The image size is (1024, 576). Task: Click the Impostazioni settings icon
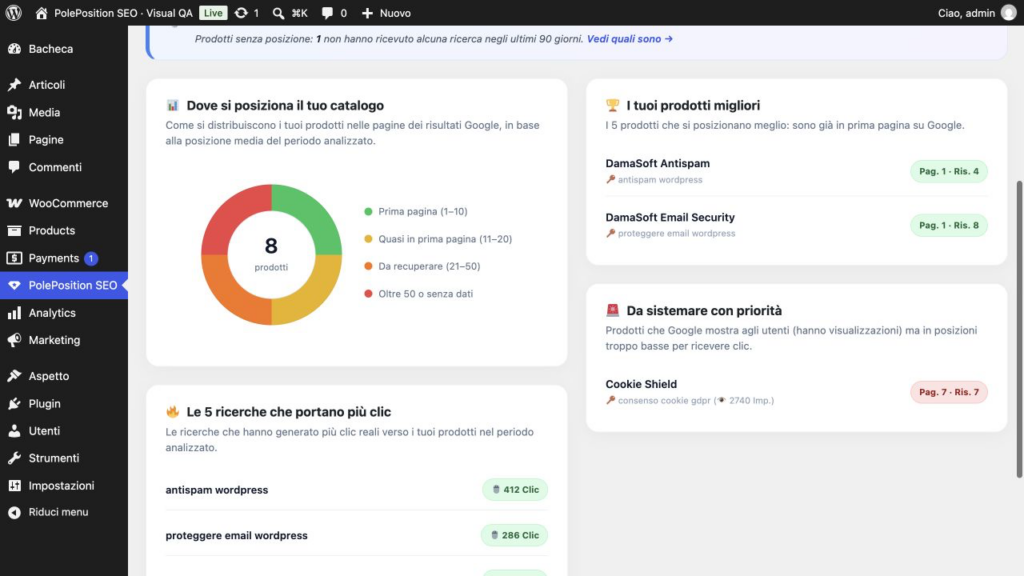[14, 486]
